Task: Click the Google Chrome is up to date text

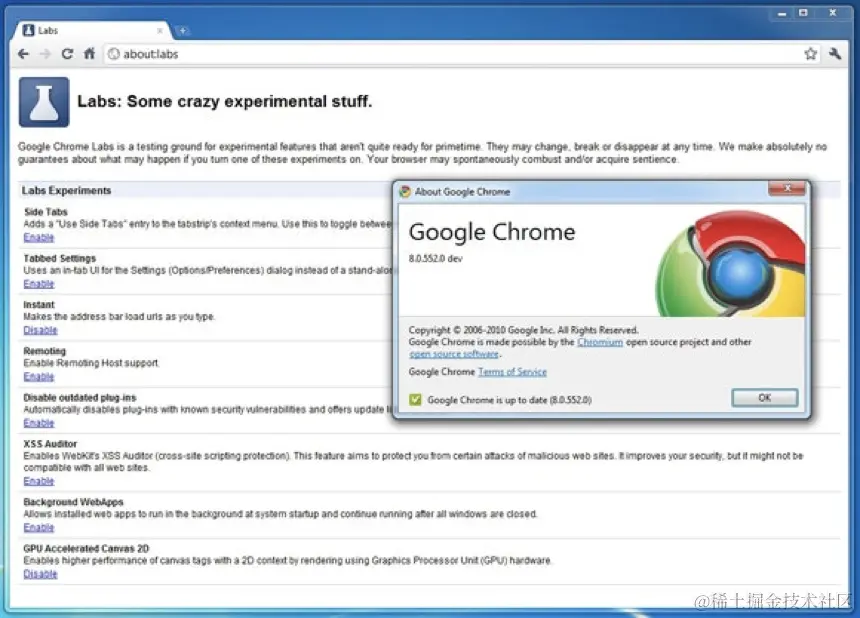Action: pos(510,400)
